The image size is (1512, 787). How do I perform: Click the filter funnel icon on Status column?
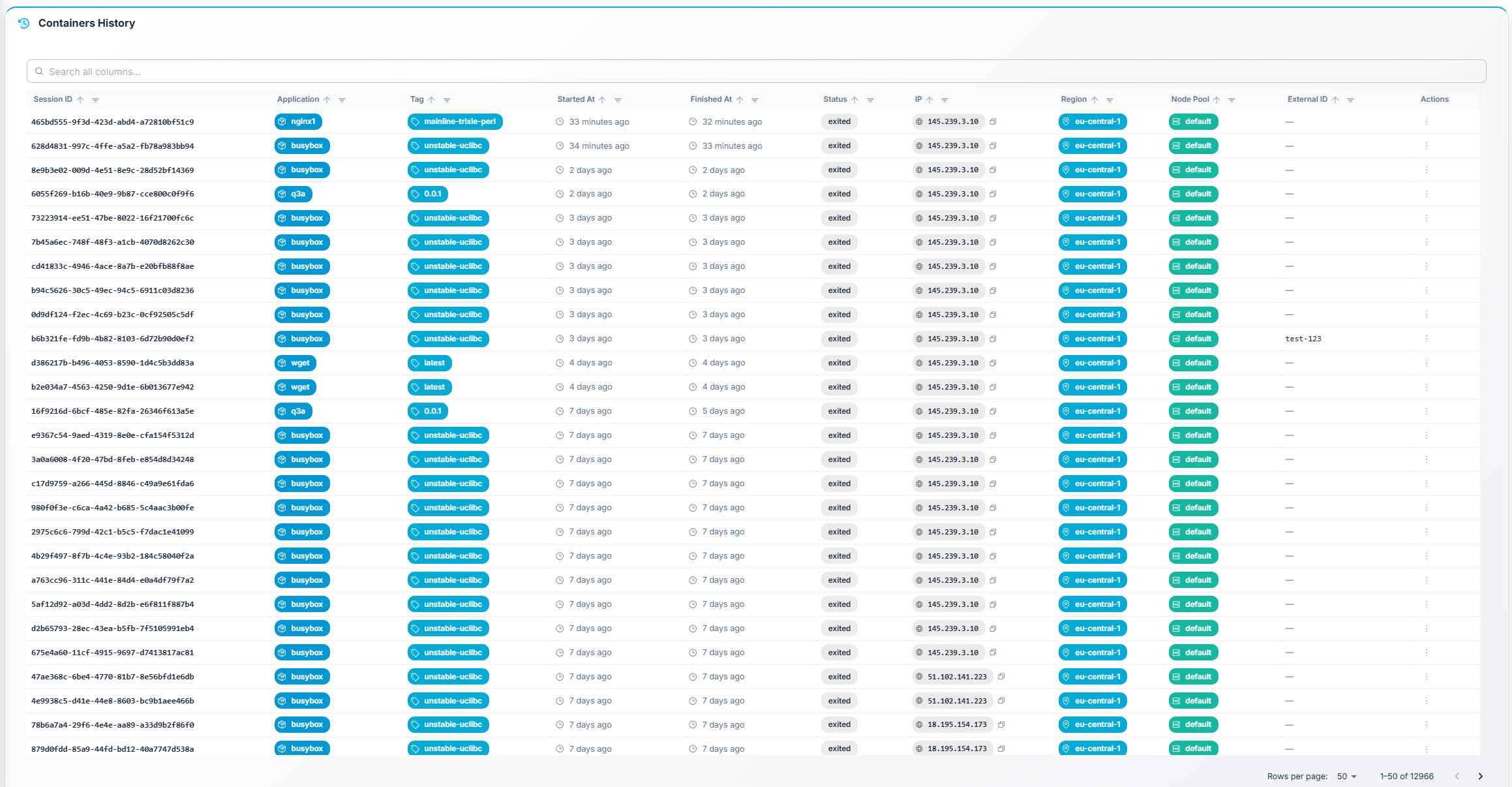pos(871,99)
